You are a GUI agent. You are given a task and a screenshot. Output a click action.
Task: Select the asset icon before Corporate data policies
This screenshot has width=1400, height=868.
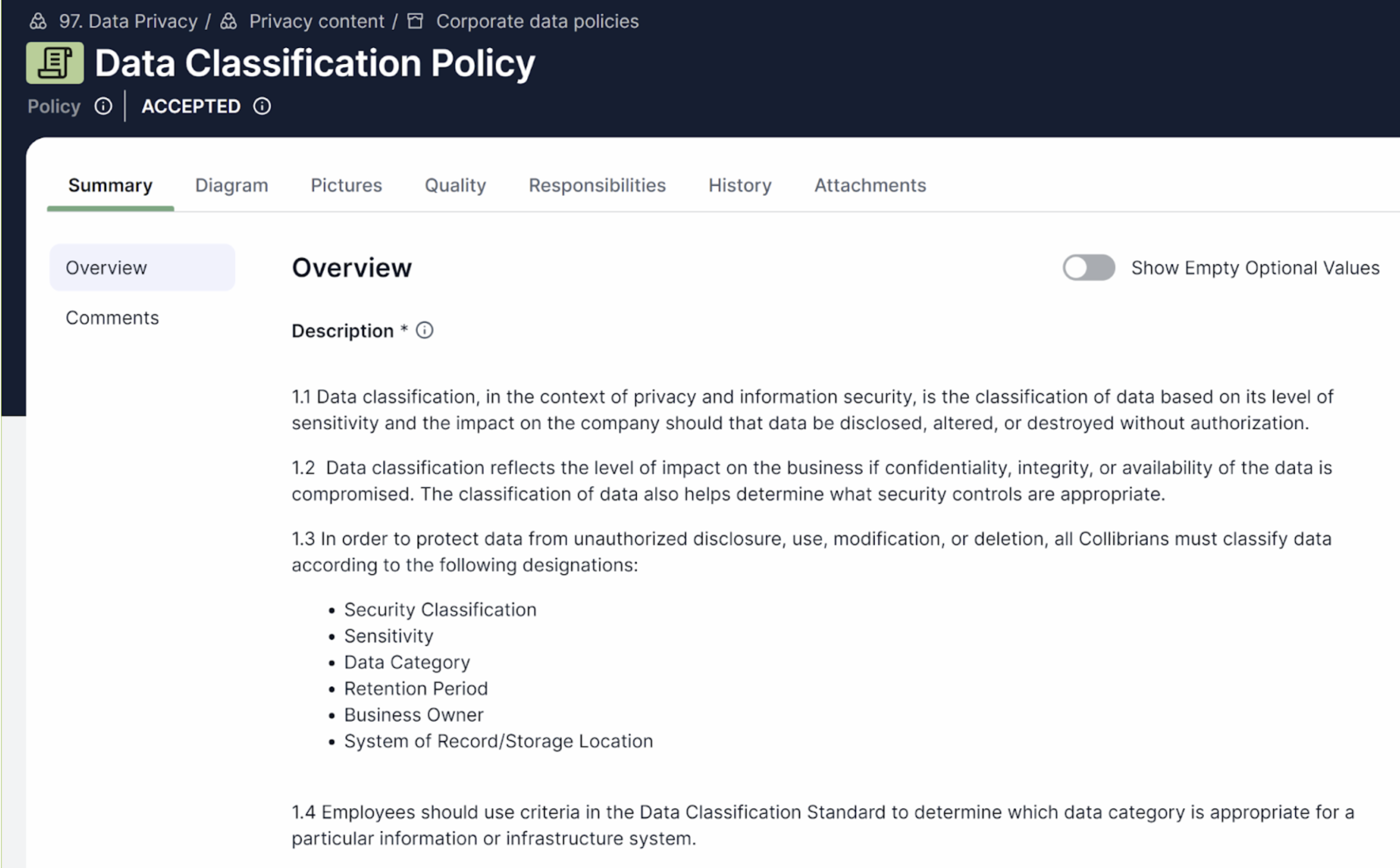tap(415, 21)
